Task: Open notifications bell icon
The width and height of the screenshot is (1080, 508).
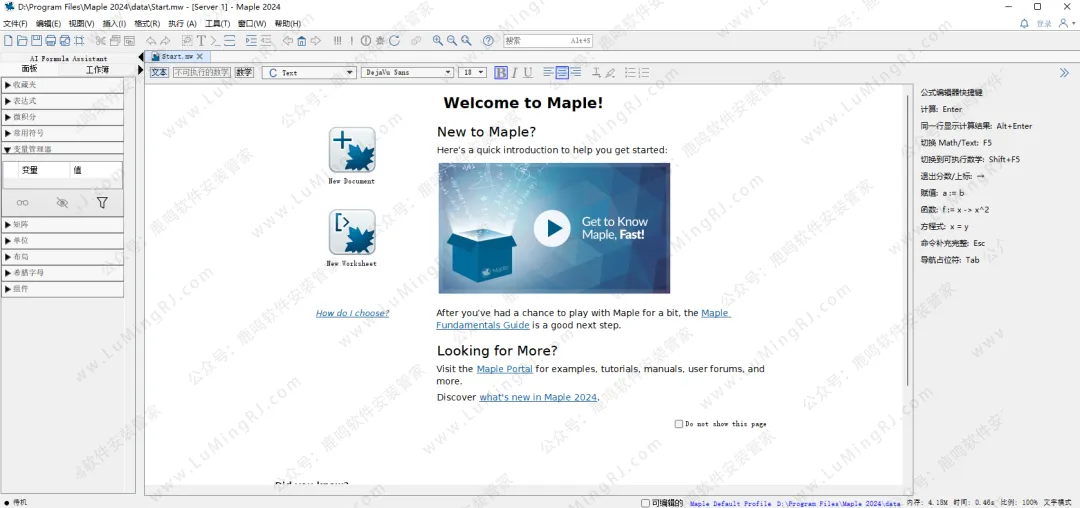Action: click(1024, 23)
